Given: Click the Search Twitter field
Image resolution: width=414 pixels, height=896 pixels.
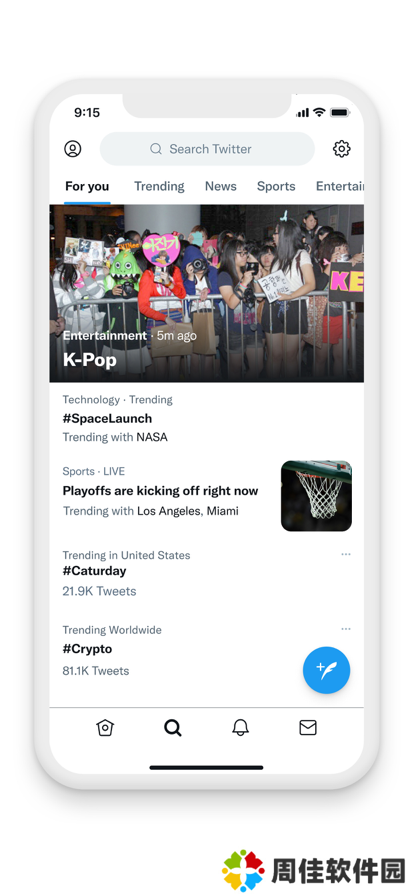Looking at the screenshot, I should pos(207,149).
